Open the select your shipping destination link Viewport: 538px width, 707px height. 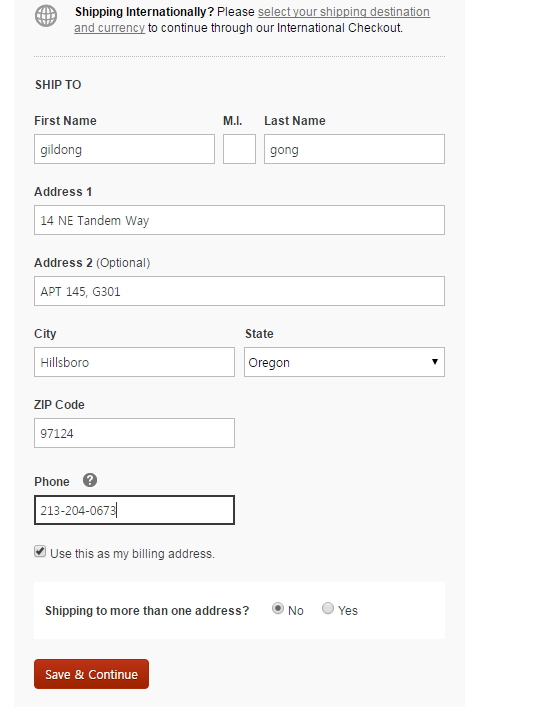[x=344, y=12]
